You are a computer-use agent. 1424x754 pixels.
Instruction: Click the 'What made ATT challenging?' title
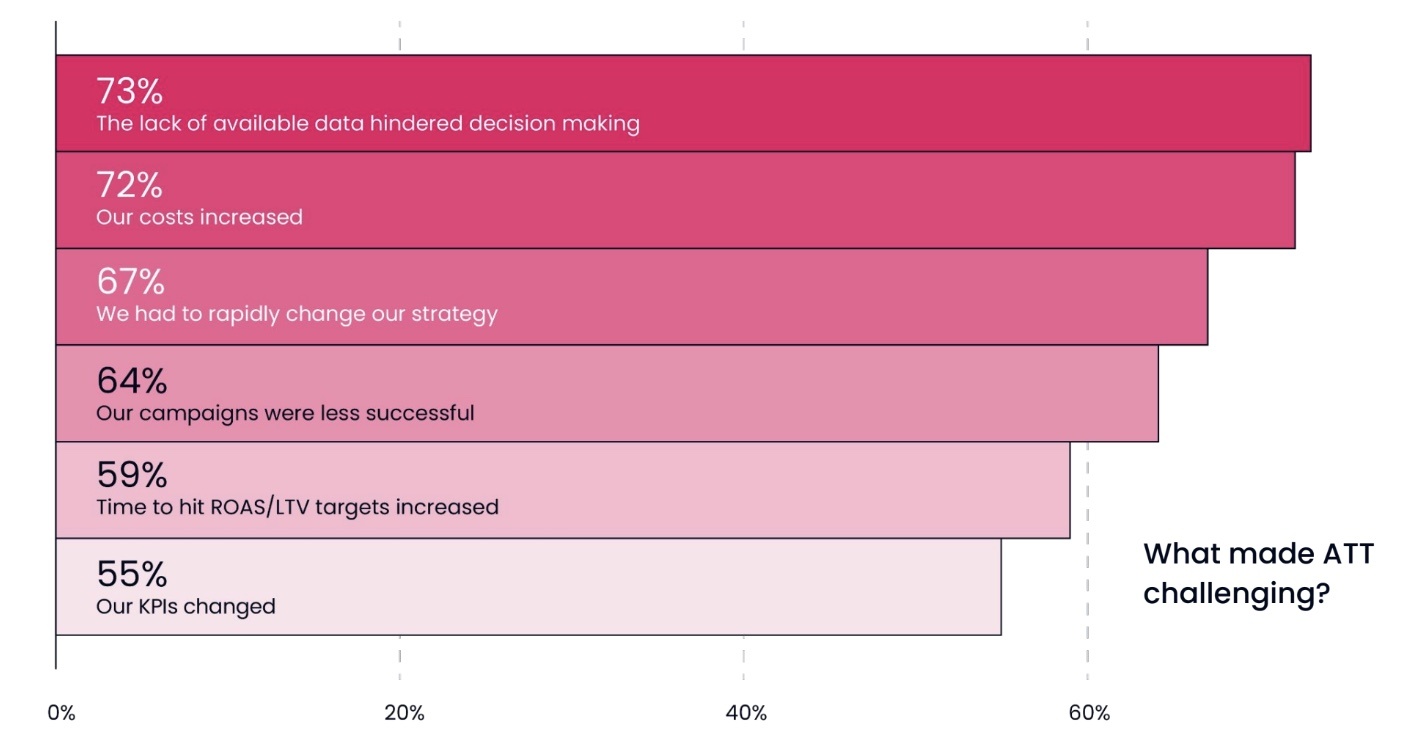pos(1259,573)
